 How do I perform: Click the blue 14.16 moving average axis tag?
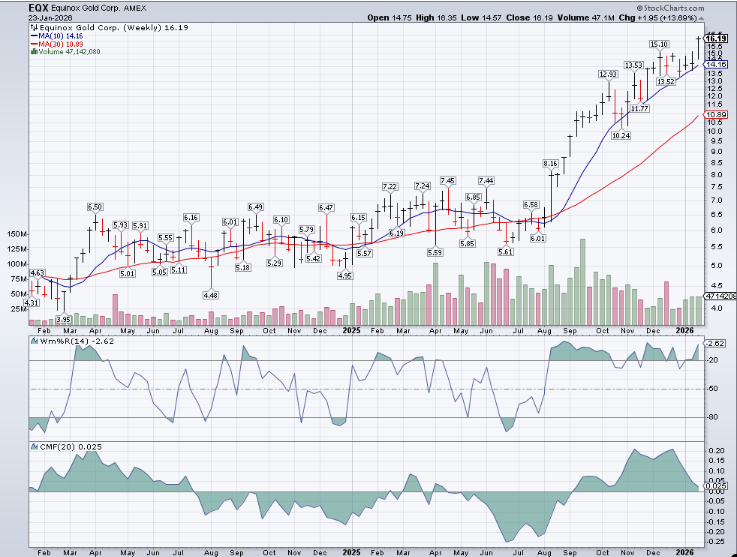715,64
